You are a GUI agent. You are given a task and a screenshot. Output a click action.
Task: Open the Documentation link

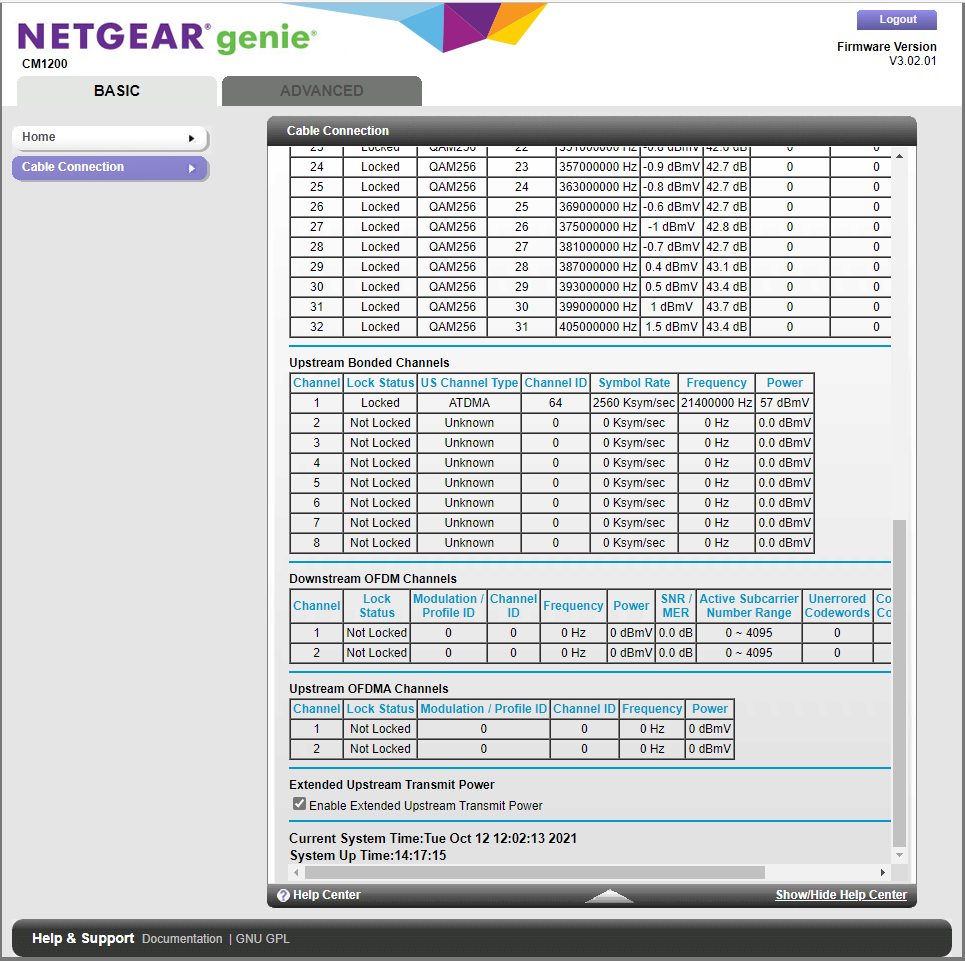[182, 939]
